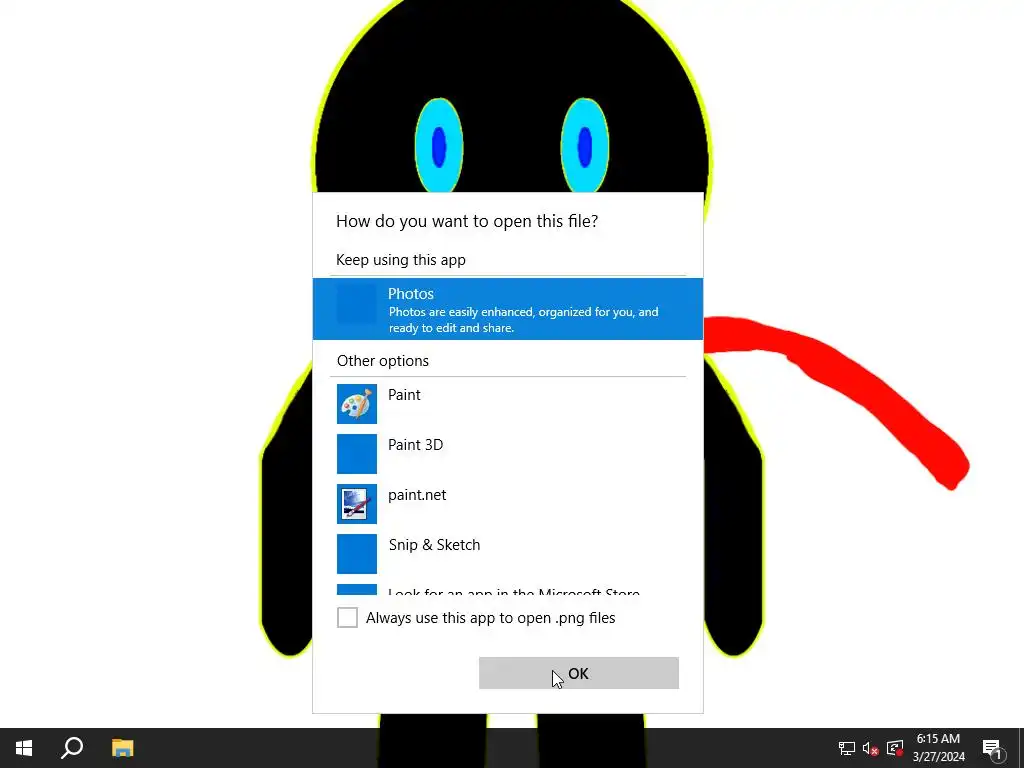1024x768 pixels.
Task: Open taskbar Search magnifier
Action: 72,748
